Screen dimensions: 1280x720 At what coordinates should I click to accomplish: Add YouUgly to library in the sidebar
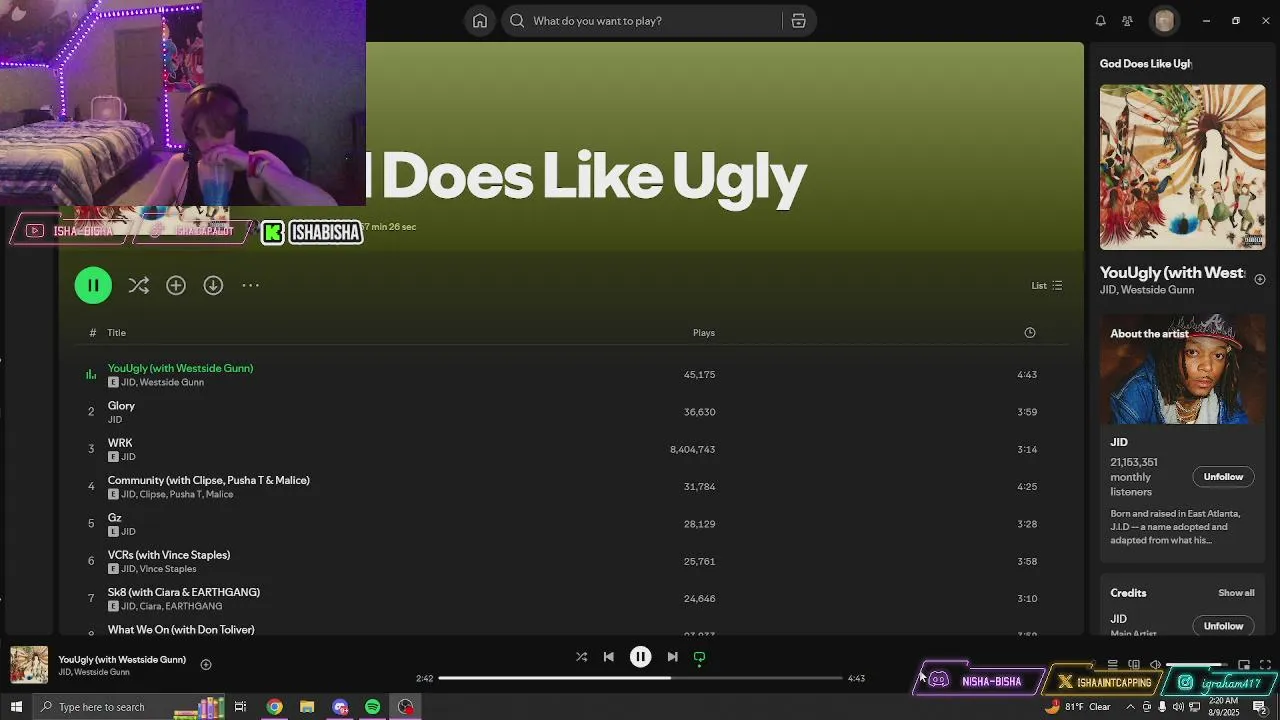(1259, 279)
